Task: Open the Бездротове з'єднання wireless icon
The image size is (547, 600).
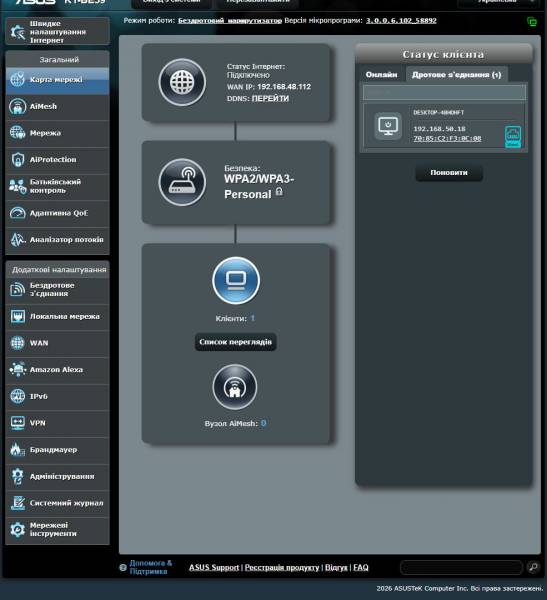Action: (x=18, y=289)
